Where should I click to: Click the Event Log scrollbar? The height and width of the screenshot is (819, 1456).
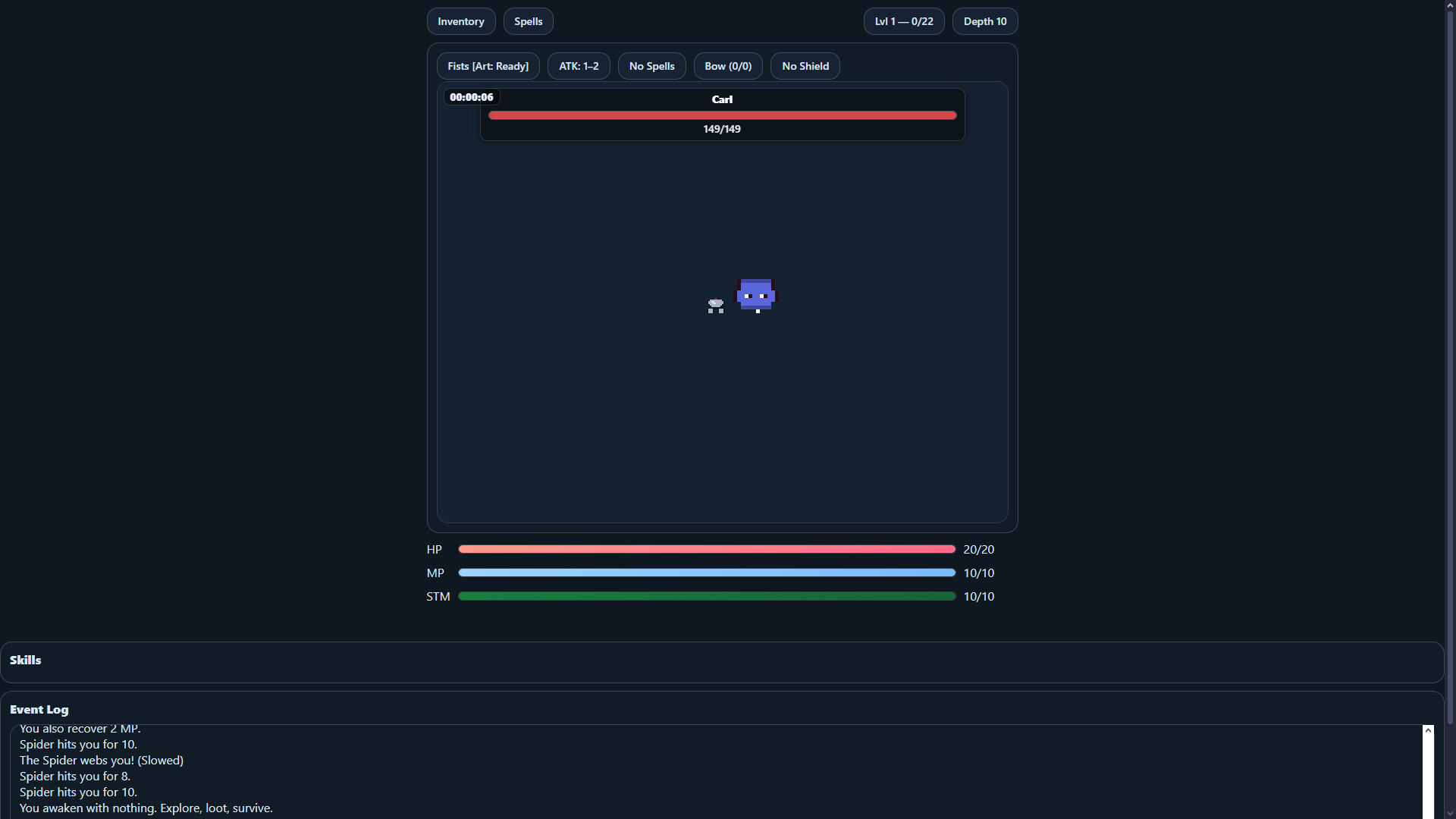pyautogui.click(x=1429, y=771)
